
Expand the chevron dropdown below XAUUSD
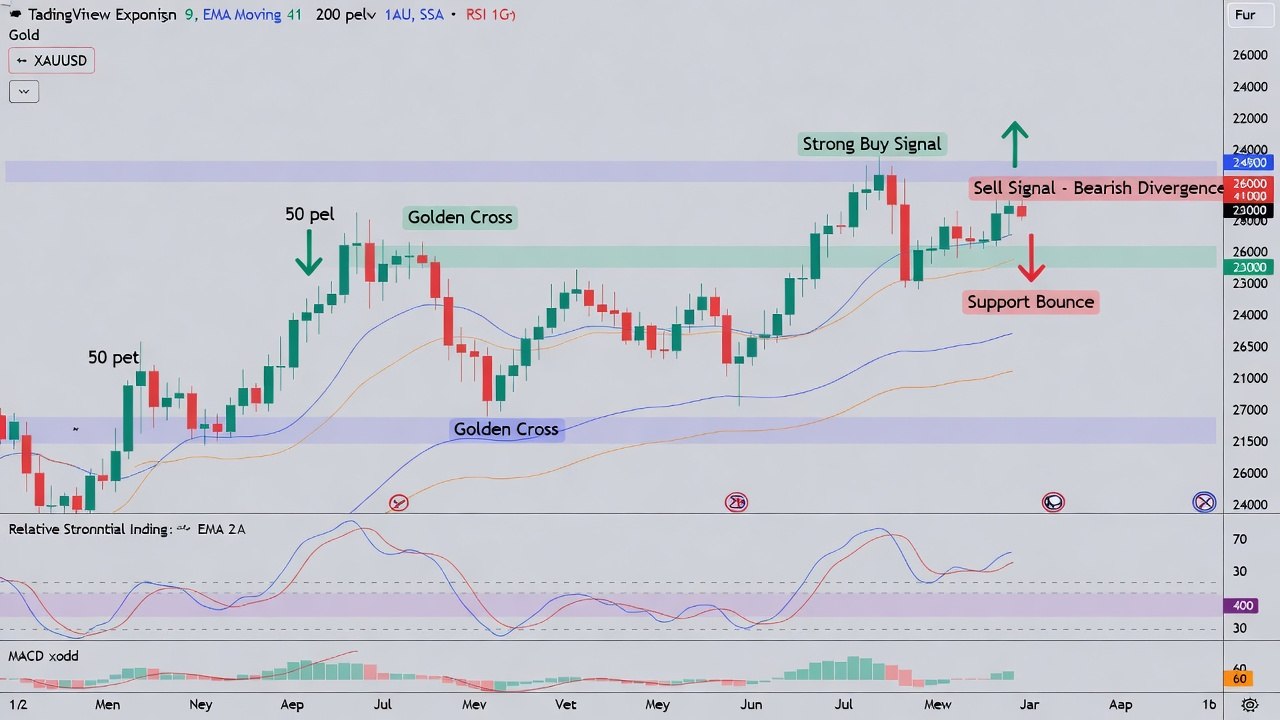[23, 92]
